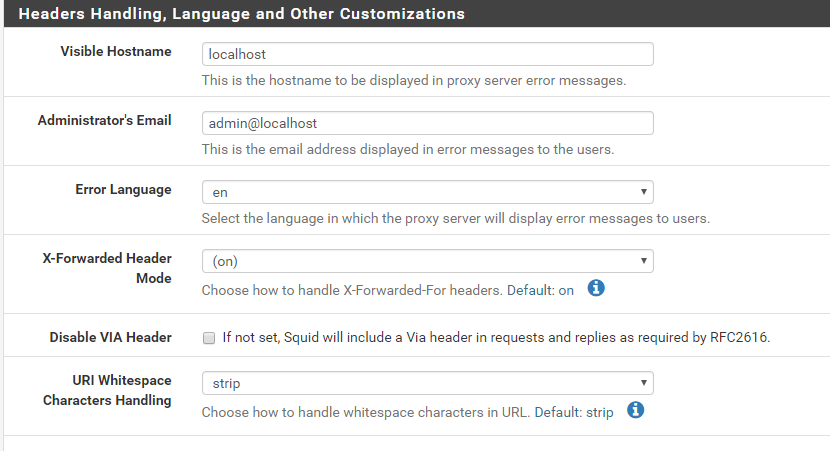The image size is (830, 451).
Task: Expand the X-Forwarded Header Mode dropdown
Action: coord(427,261)
